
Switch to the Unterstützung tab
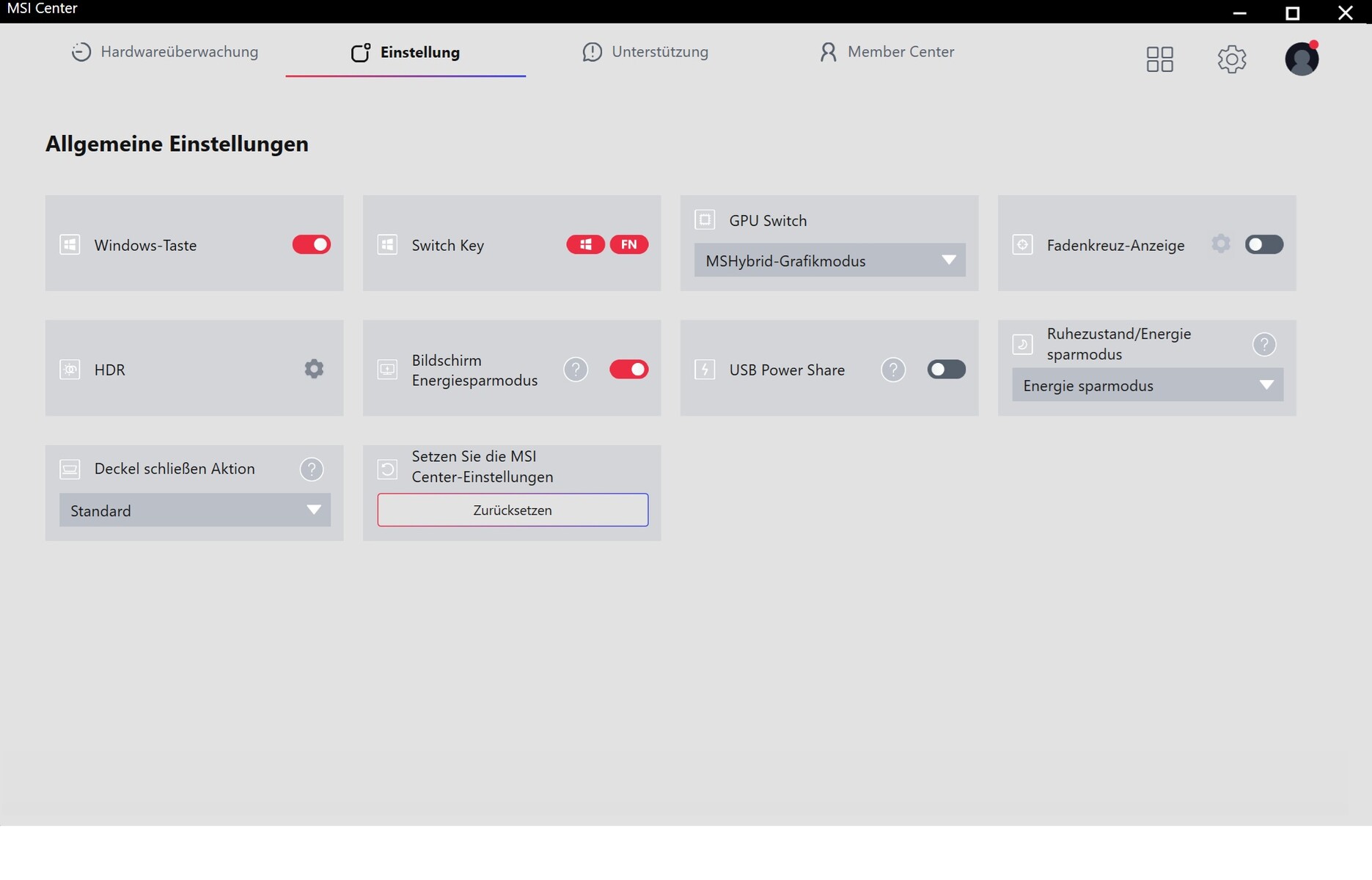click(645, 52)
